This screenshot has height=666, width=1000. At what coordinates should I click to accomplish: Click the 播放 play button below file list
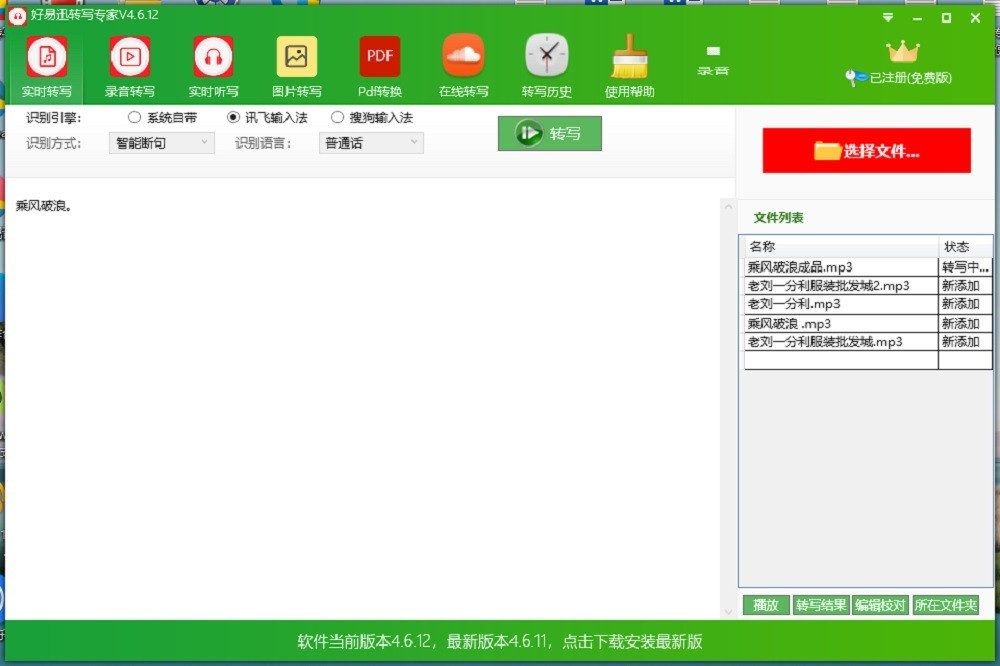[766, 605]
